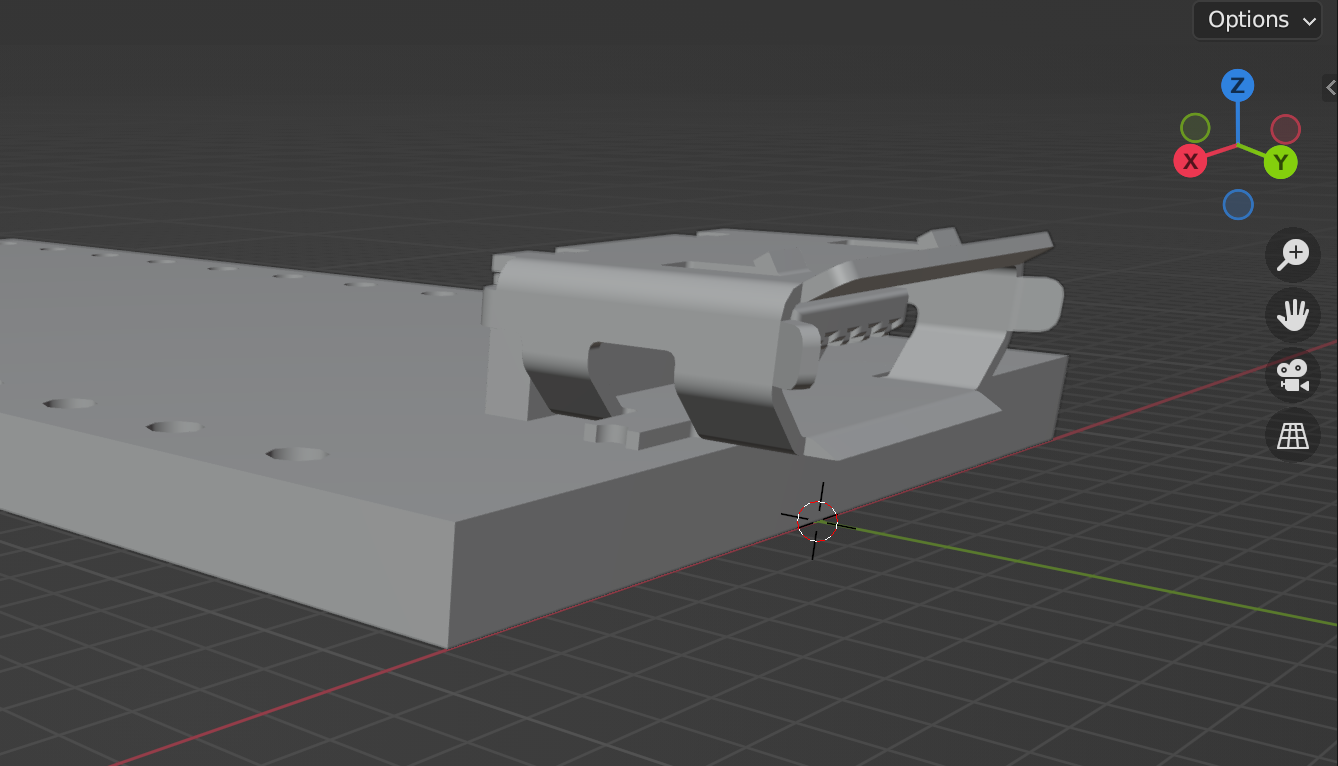
Task: Select the Move/pan hand icon
Action: click(x=1292, y=314)
